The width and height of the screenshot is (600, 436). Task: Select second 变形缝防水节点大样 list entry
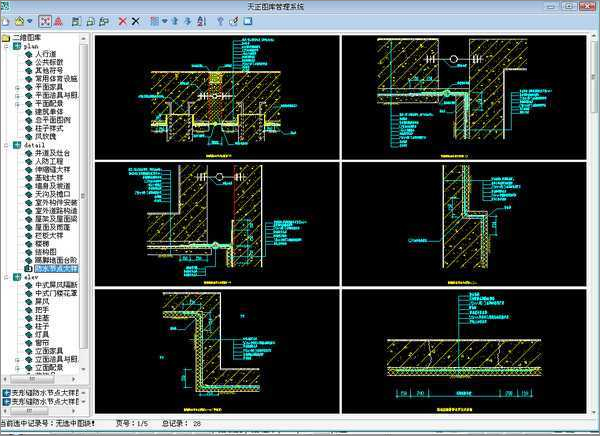tap(44, 402)
